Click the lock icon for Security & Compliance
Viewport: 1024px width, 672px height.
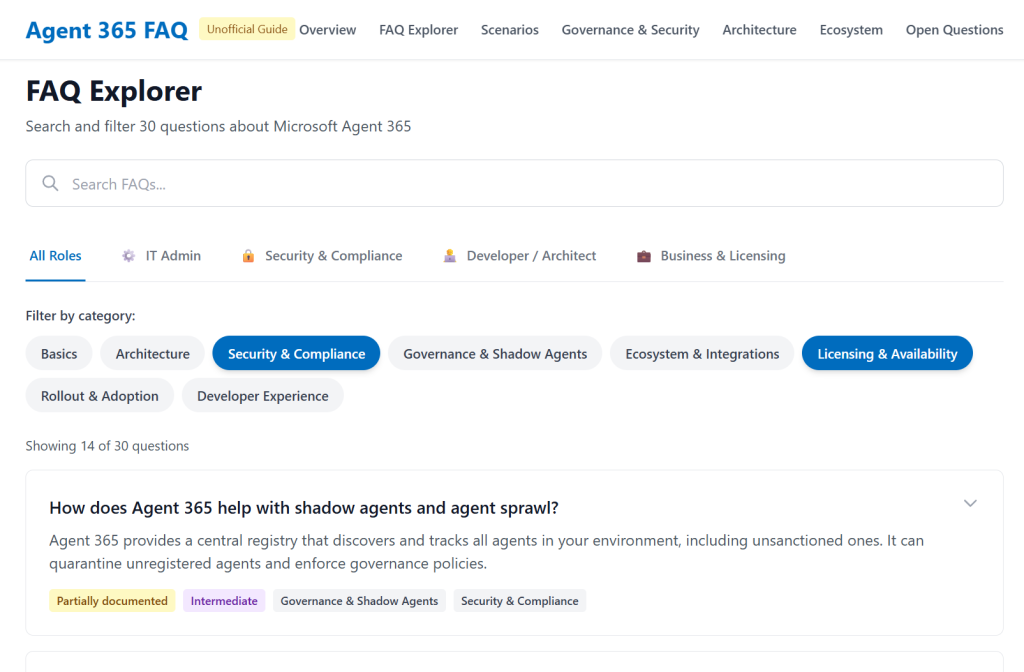pos(248,256)
